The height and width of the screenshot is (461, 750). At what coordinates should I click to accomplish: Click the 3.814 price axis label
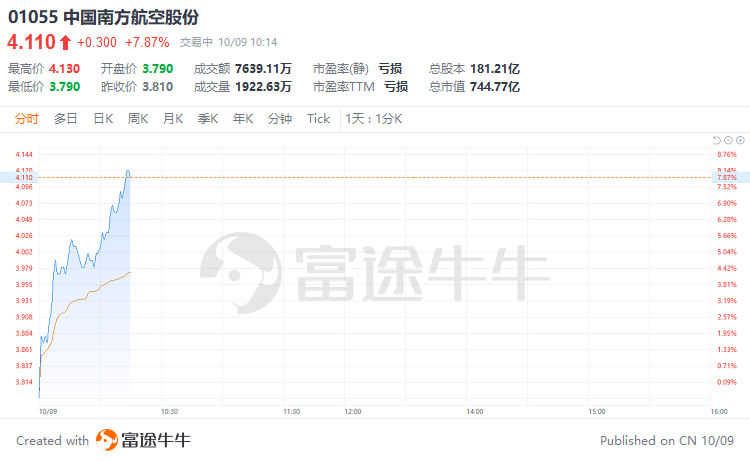[x=24, y=382]
